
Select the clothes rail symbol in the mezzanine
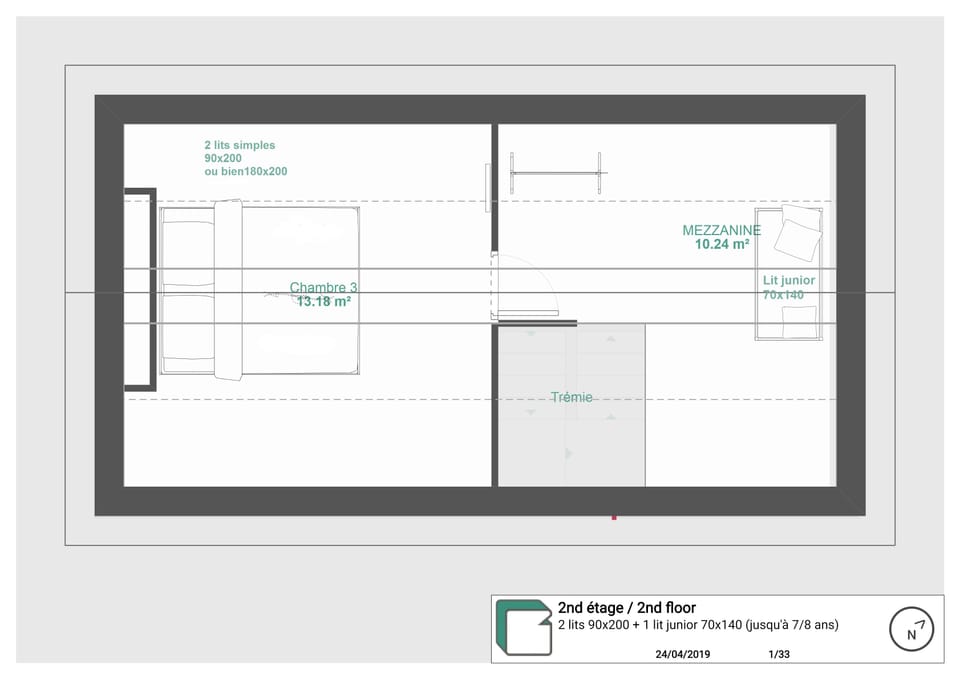(557, 172)
